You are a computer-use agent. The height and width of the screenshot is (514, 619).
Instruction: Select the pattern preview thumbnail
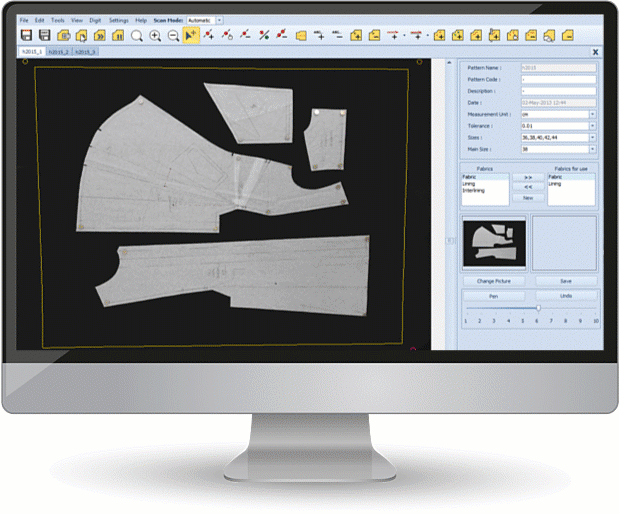[x=494, y=242]
